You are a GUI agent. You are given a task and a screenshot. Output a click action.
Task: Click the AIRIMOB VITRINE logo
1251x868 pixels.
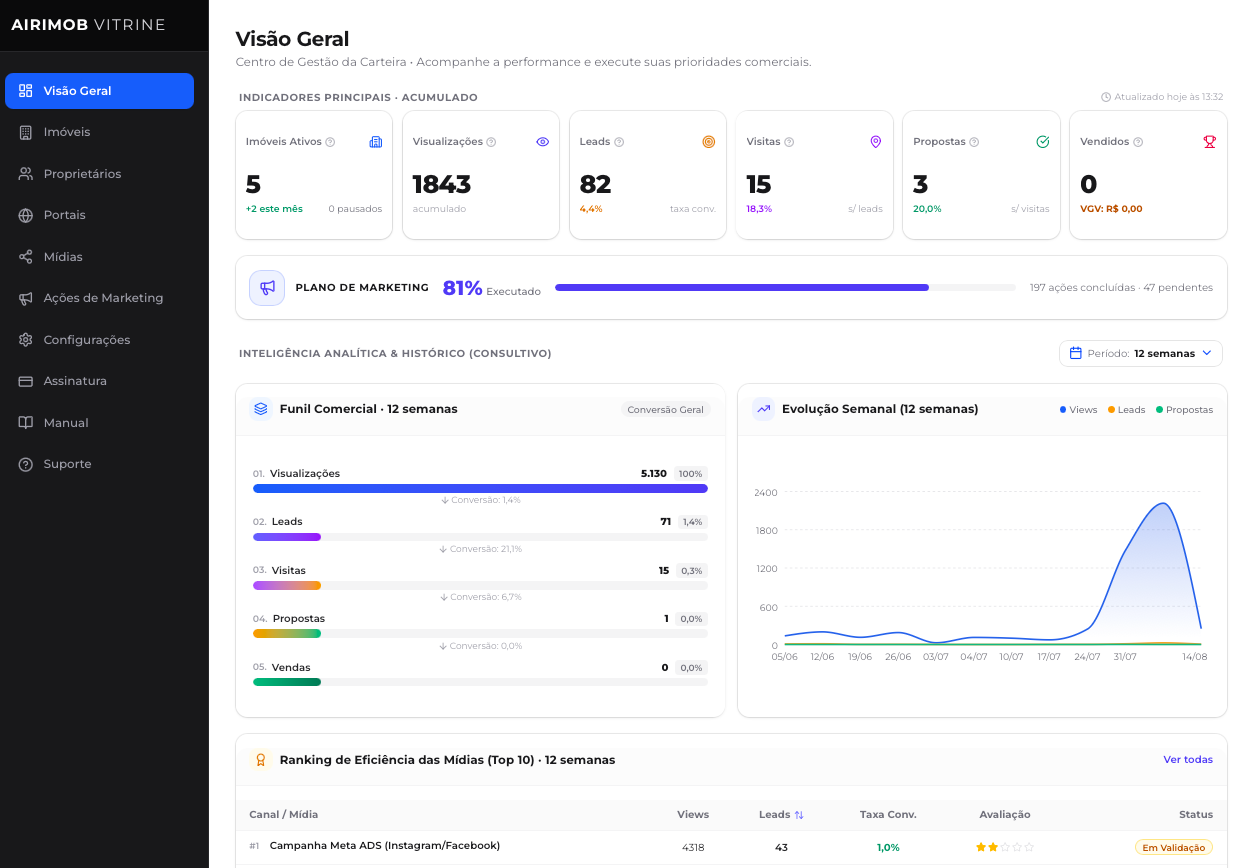88,25
